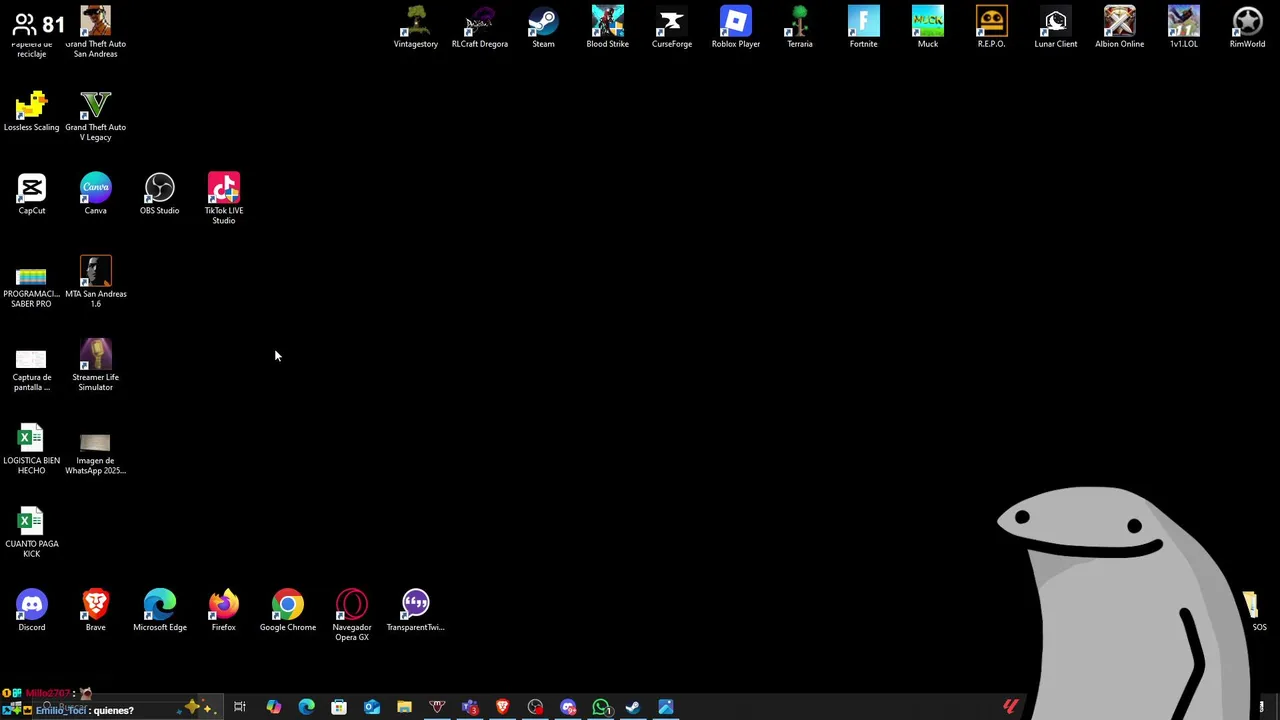
Task: Select CUANTO PAGA KICK Excel file
Action: [31, 533]
